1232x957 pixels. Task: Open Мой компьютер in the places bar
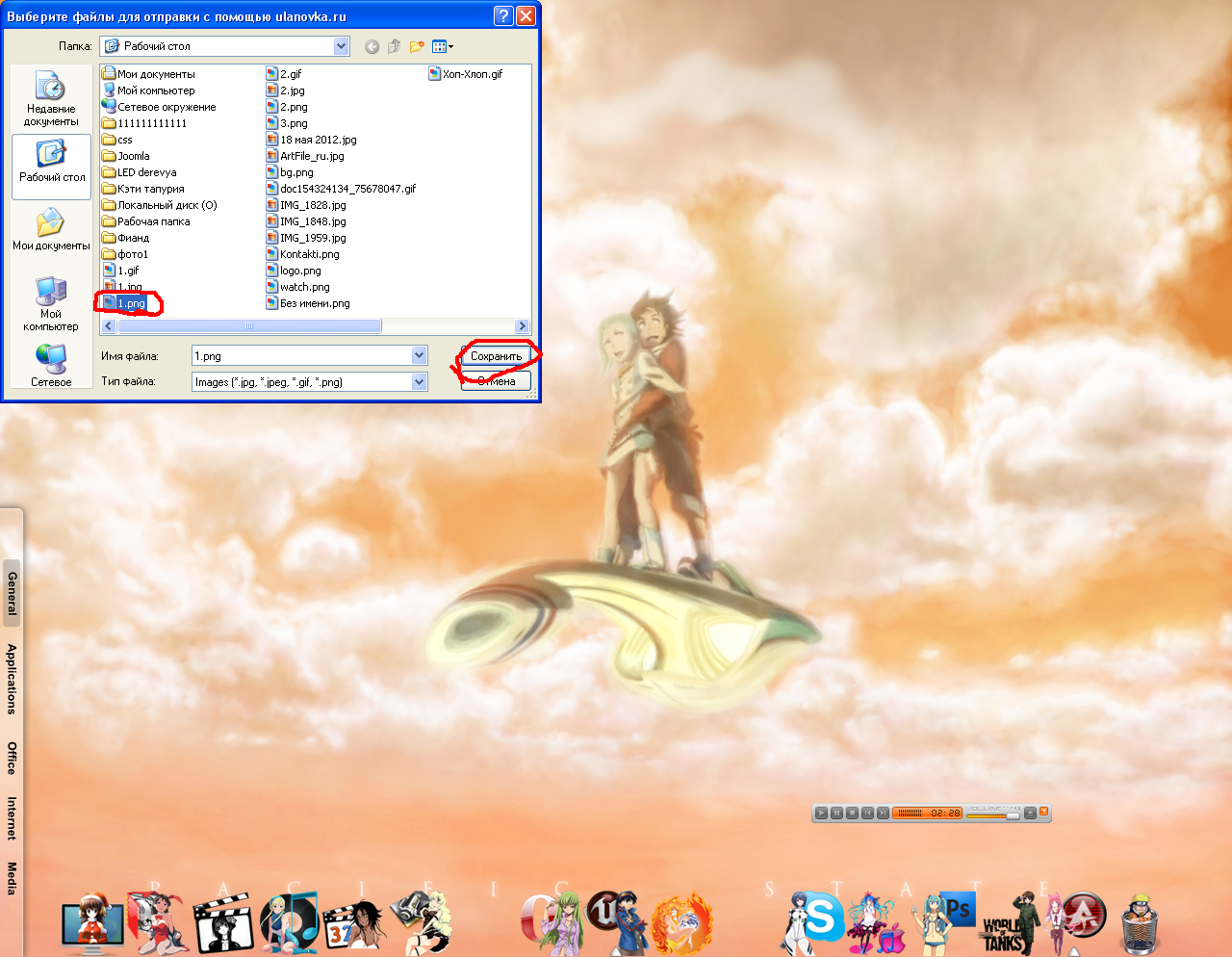click(51, 303)
